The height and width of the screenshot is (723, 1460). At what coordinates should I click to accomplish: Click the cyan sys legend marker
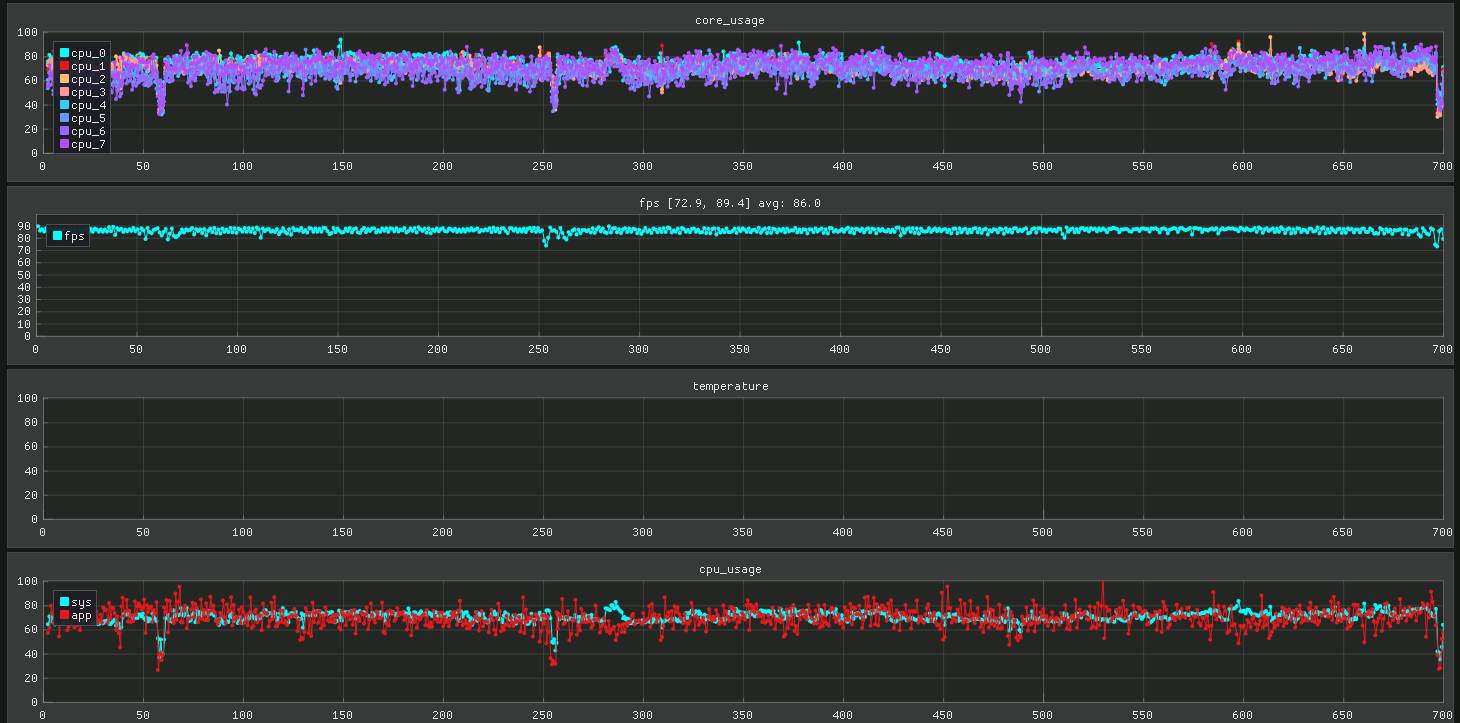point(64,602)
